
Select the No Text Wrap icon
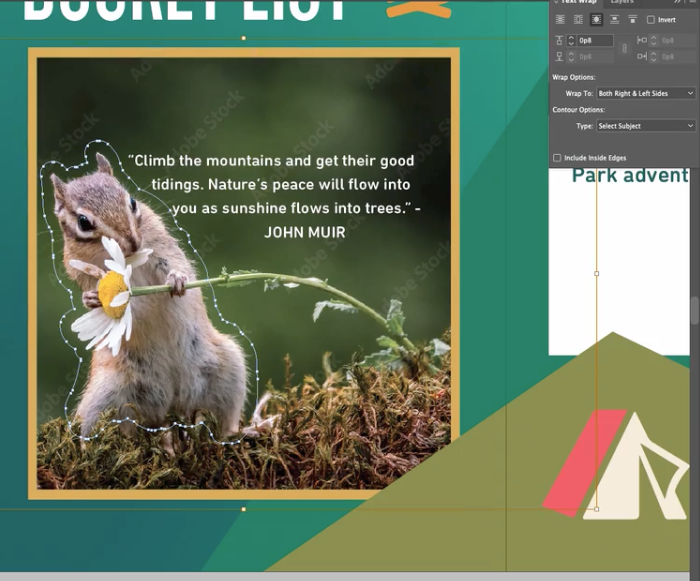[x=560, y=20]
